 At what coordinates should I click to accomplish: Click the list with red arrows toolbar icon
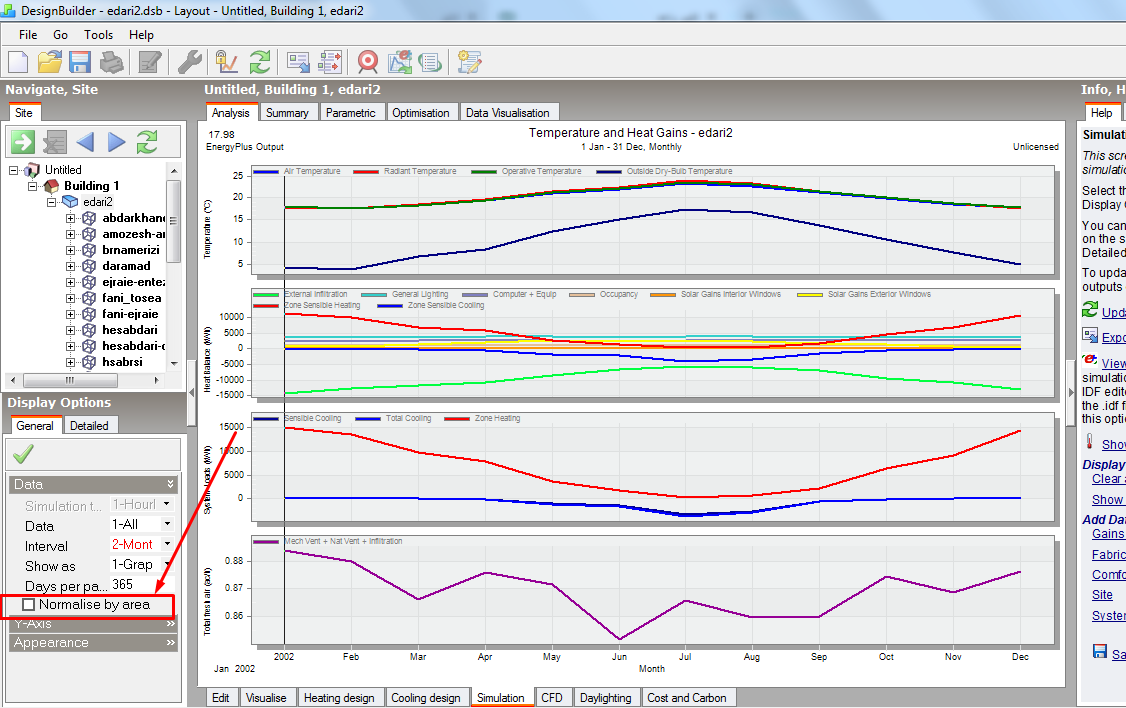tap(330, 62)
